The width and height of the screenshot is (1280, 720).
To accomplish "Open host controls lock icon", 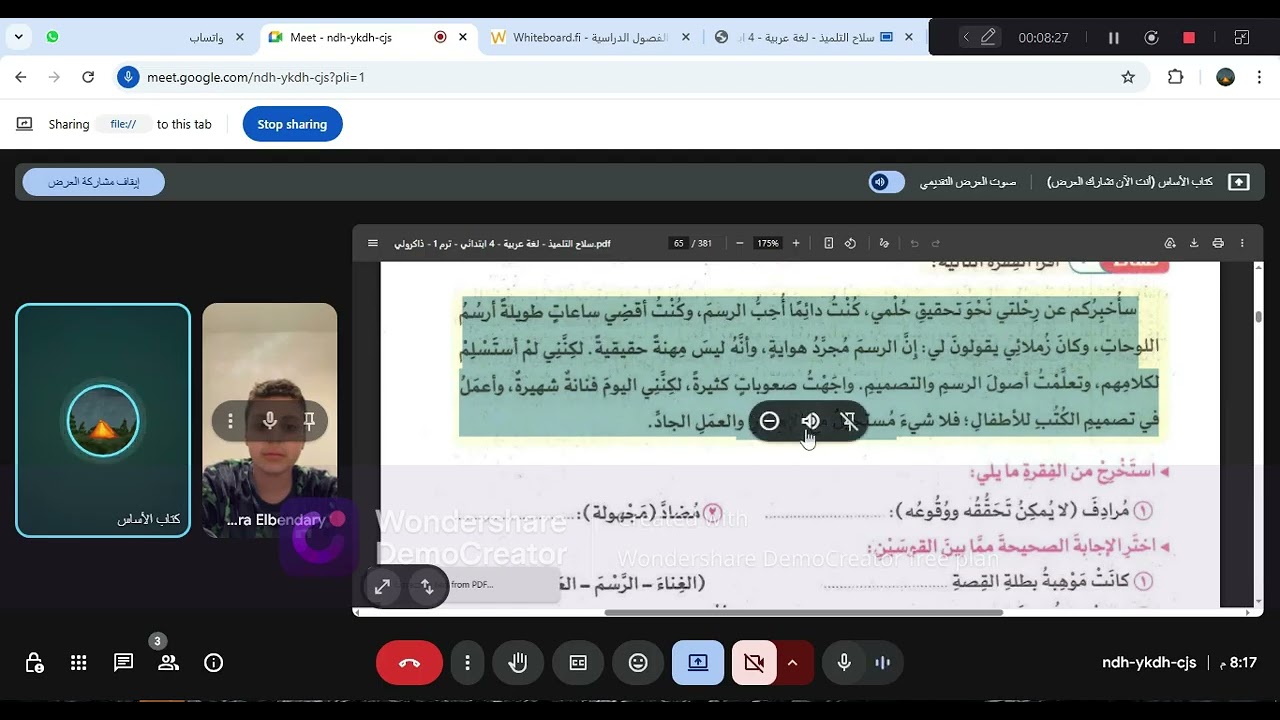I will coord(34,663).
